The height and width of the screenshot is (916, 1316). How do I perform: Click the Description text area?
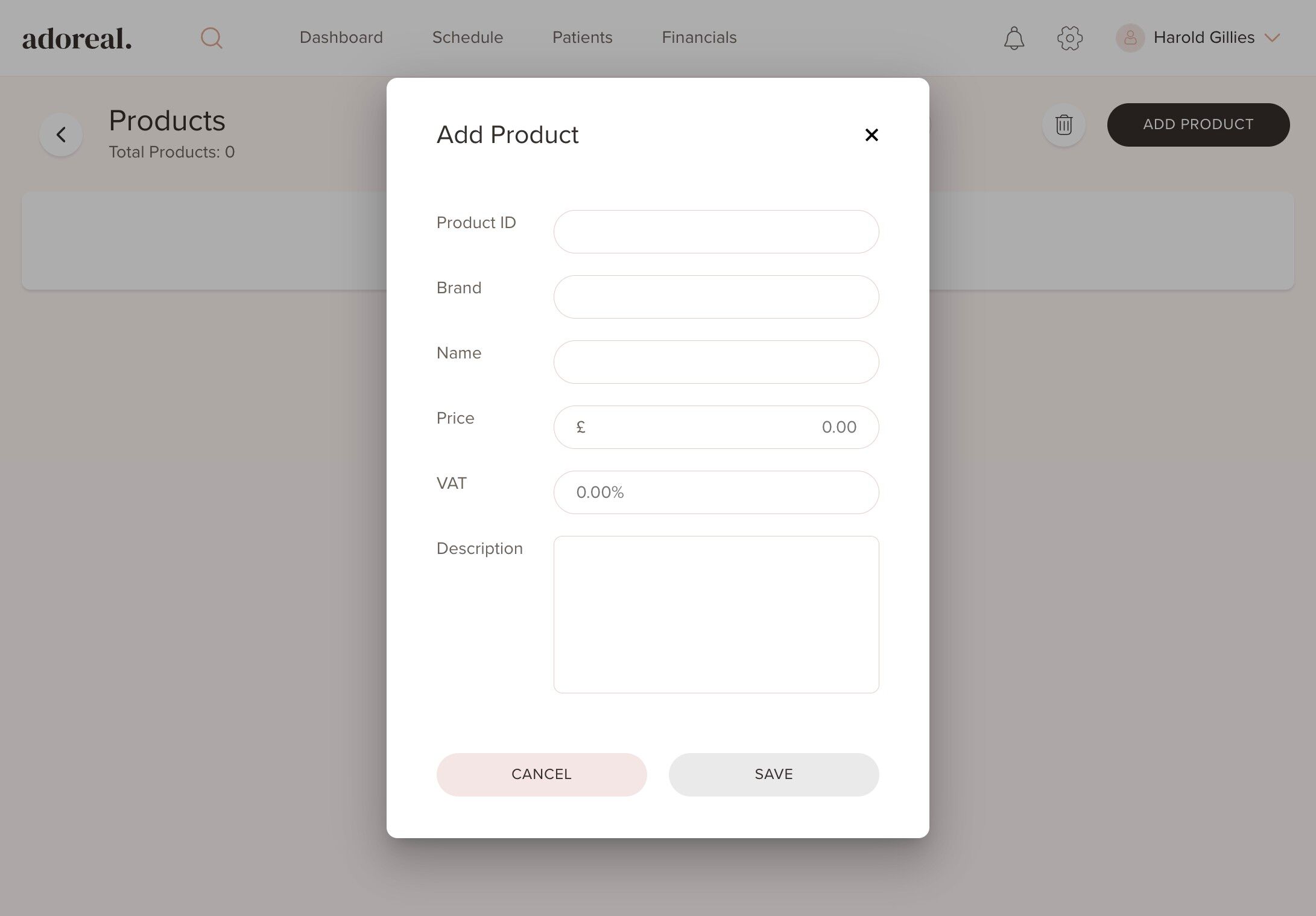click(716, 614)
